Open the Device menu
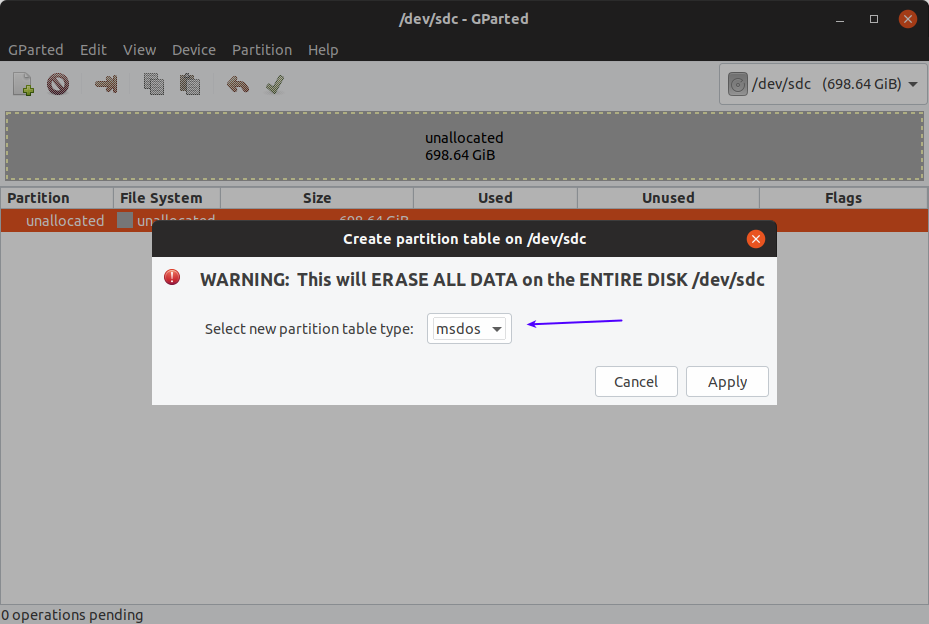The height and width of the screenshot is (624, 929). pos(194,49)
